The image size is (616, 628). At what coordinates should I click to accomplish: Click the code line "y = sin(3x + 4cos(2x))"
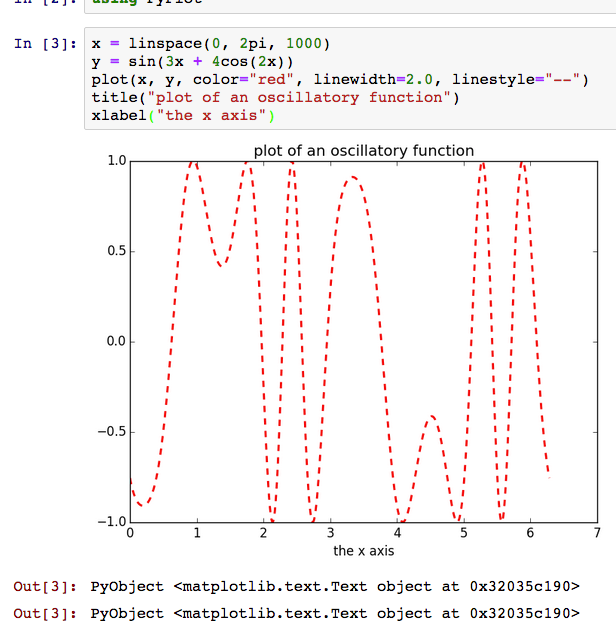(x=192, y=62)
